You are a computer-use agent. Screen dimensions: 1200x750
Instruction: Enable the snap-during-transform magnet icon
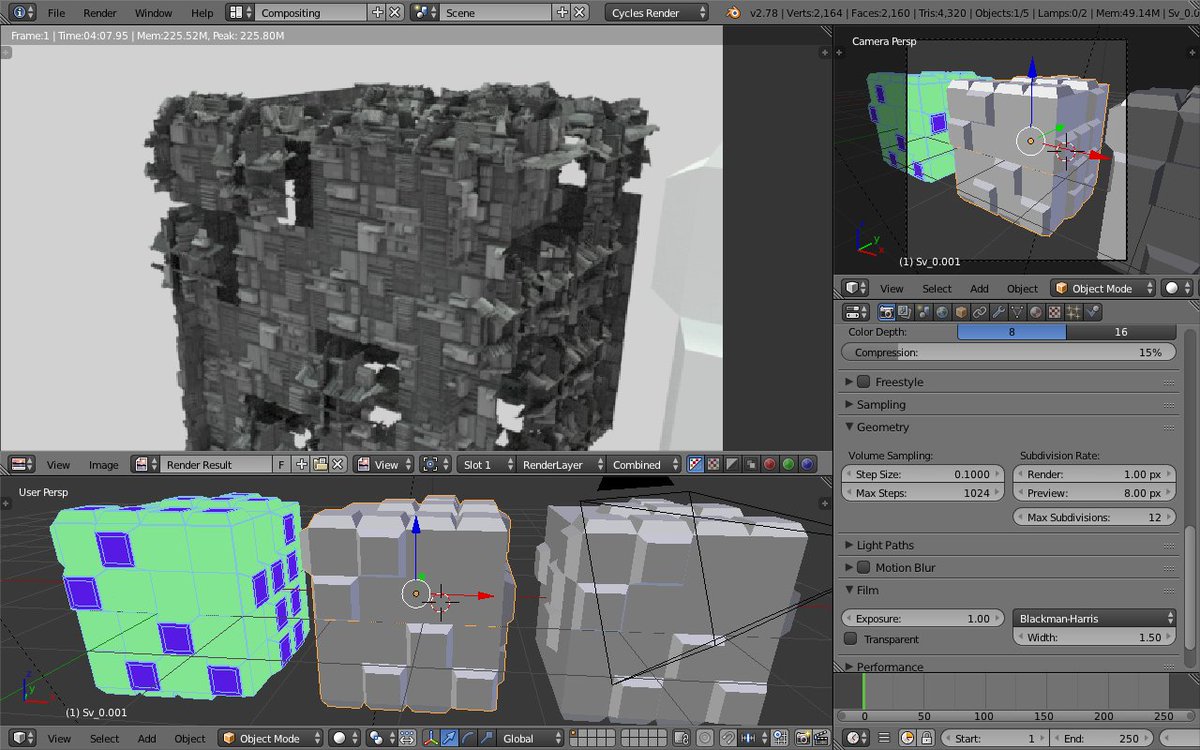click(727, 738)
